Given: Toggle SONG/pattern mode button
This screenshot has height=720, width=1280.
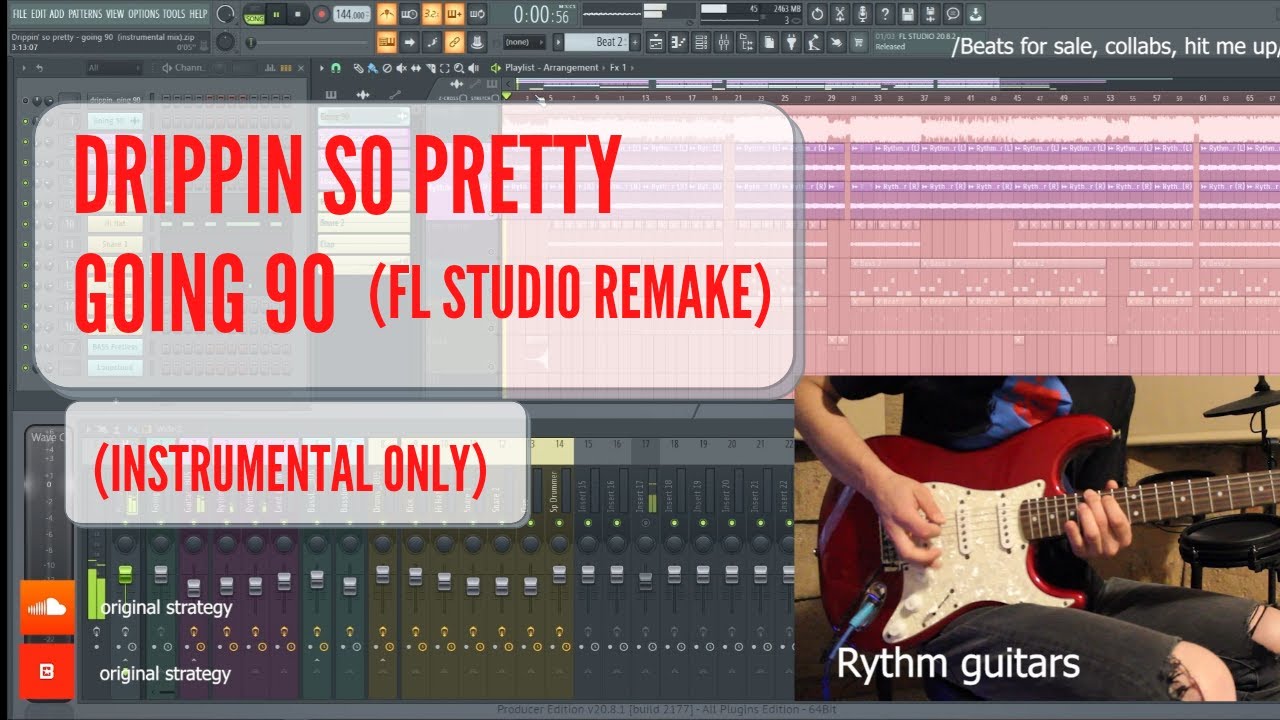Looking at the screenshot, I should point(254,15).
